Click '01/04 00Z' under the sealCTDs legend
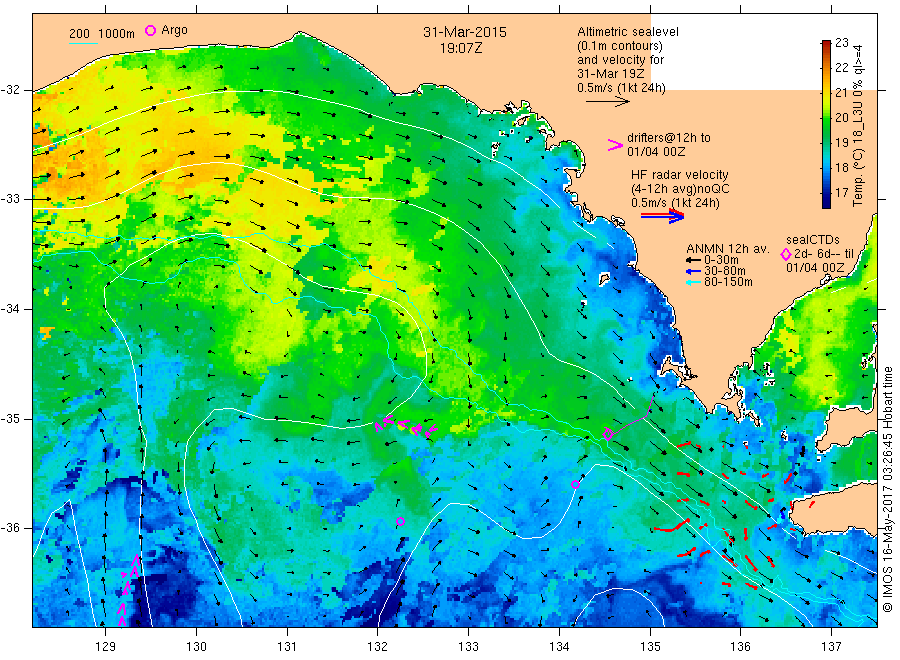This screenshot has height=660, width=900. [816, 267]
